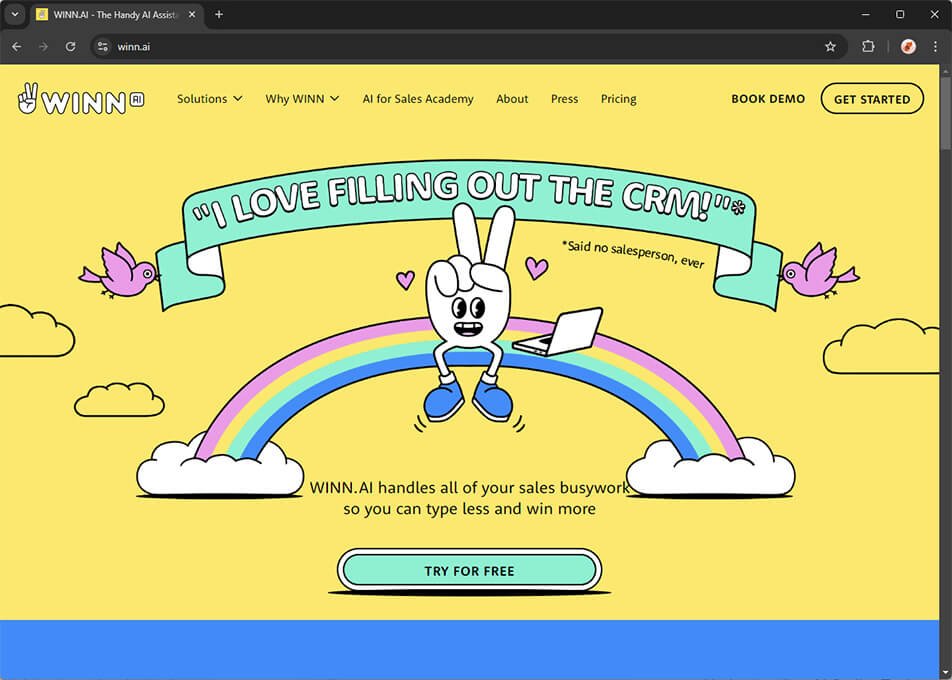
Task: Open the tab search dropdown arrow
Action: (15, 15)
